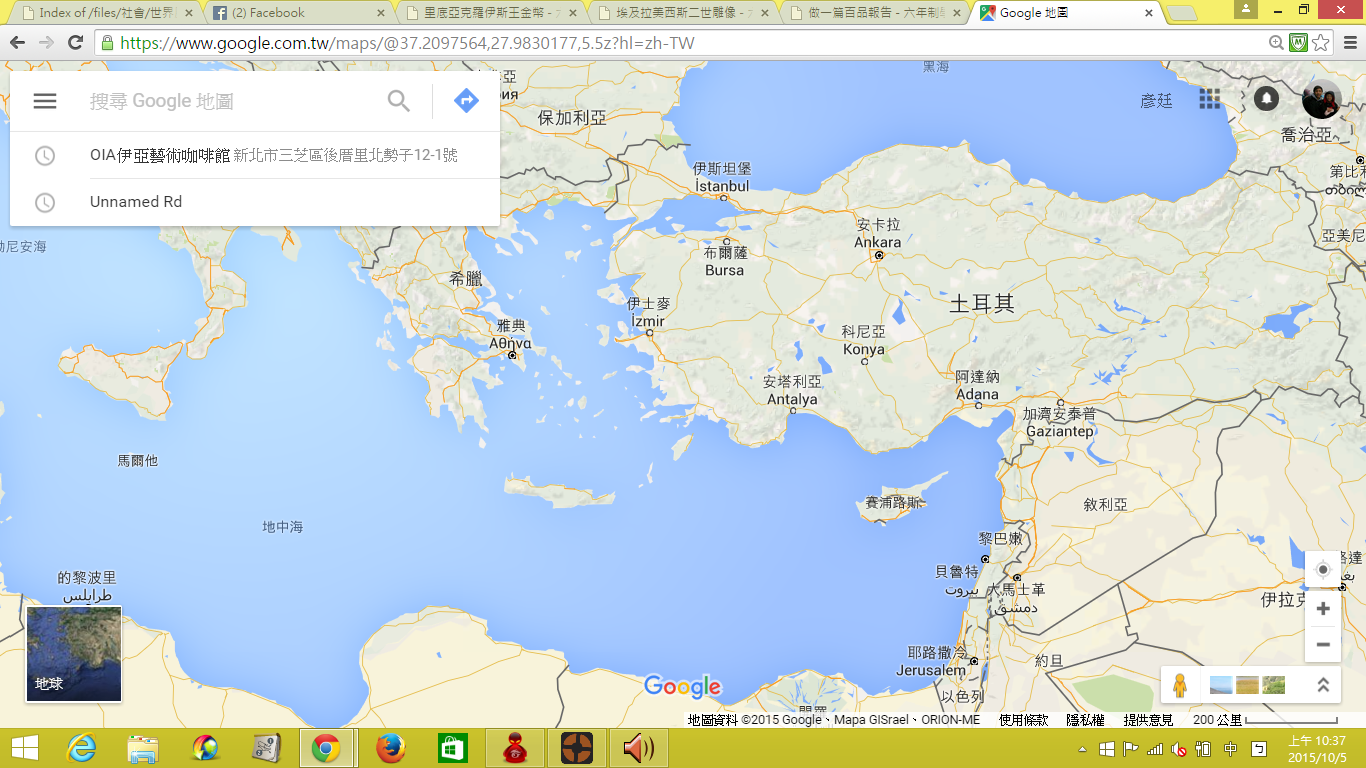Click the 使用條款 terms link
Viewport: 1366px width, 768px height.
(x=1023, y=720)
